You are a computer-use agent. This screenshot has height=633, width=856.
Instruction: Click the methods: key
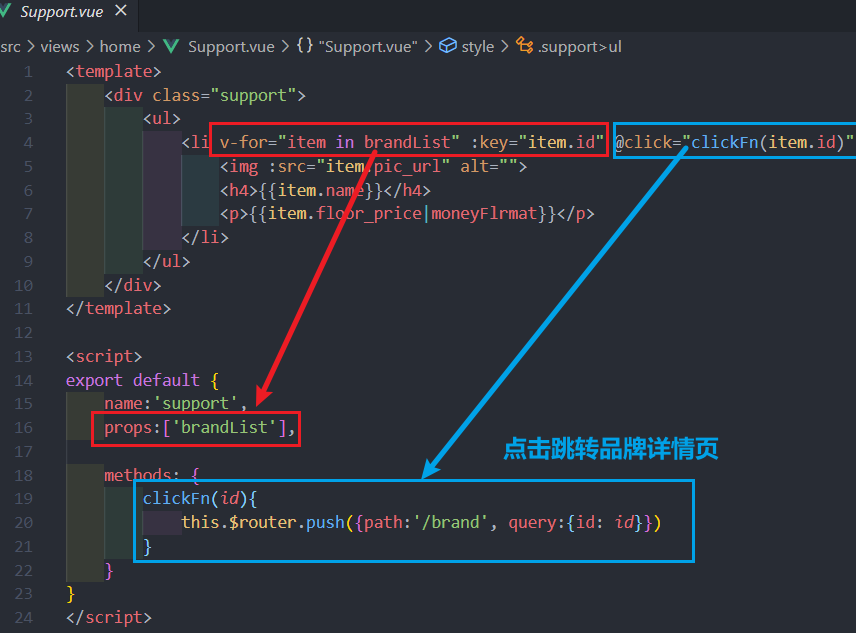click(141, 475)
